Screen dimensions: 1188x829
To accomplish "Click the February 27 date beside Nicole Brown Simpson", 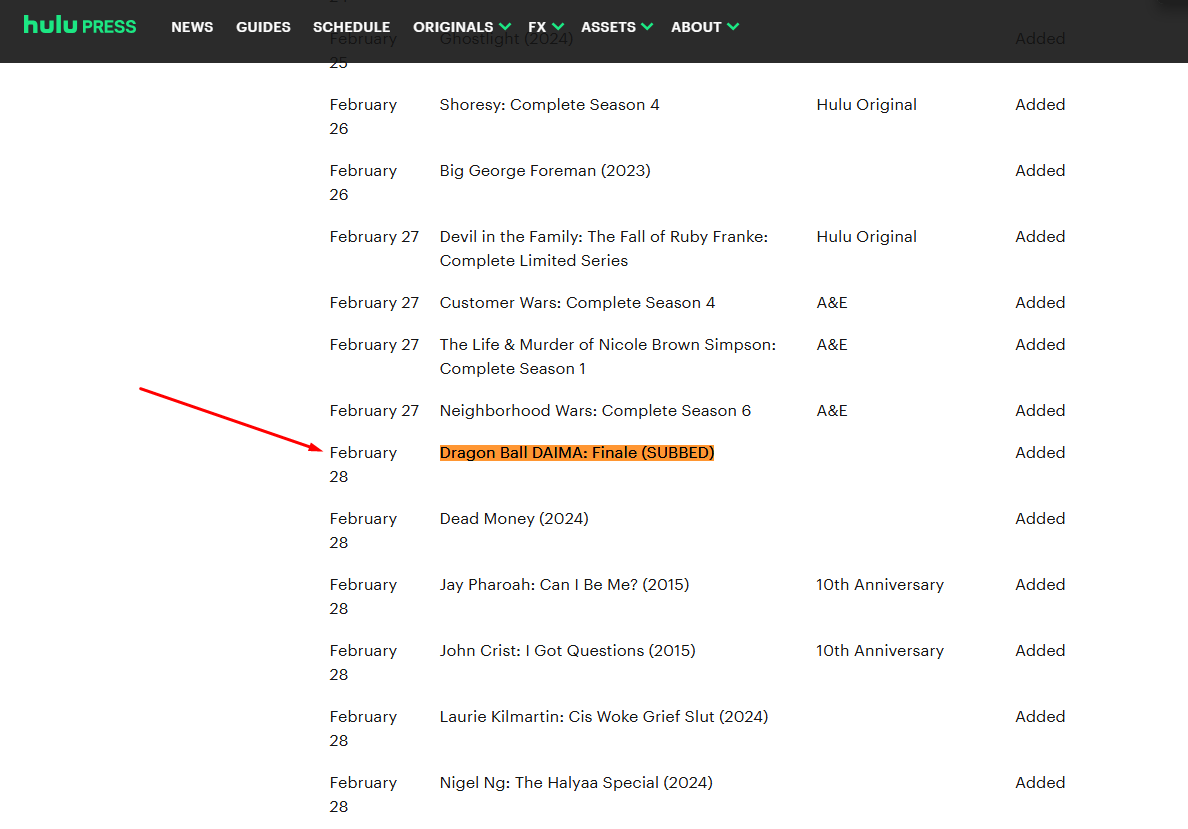I will (x=374, y=345).
